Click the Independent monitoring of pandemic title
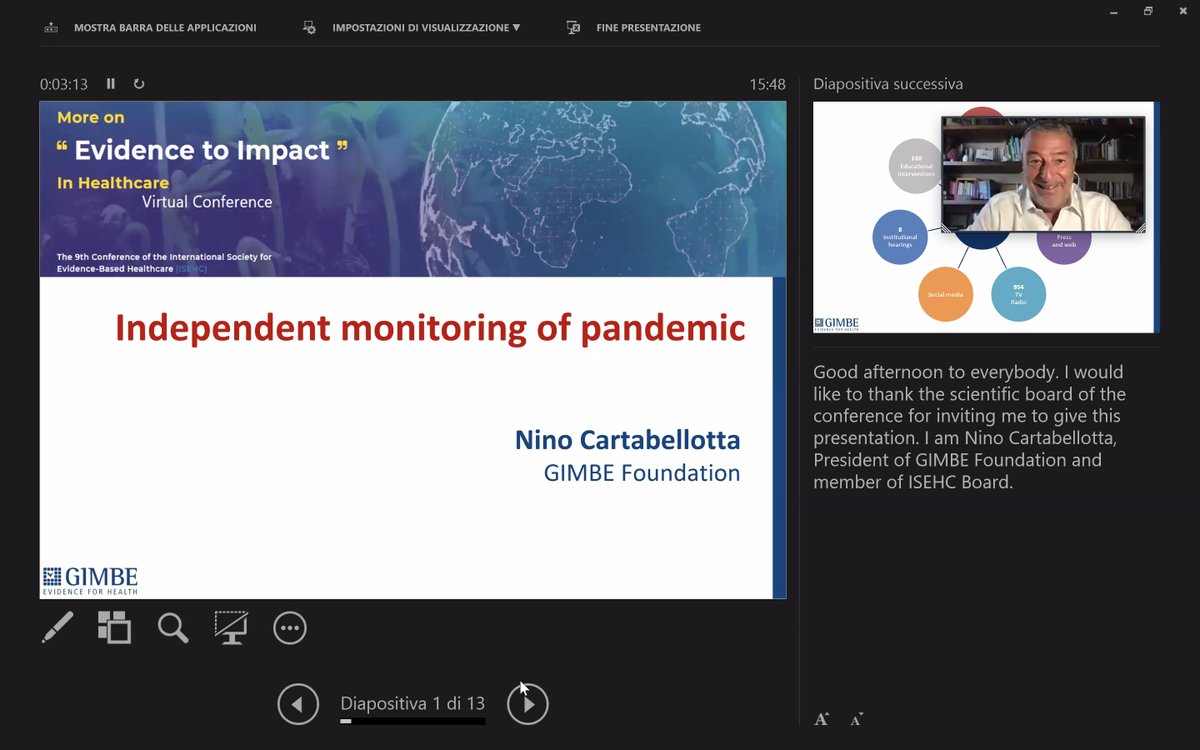1200x750 pixels. point(430,328)
